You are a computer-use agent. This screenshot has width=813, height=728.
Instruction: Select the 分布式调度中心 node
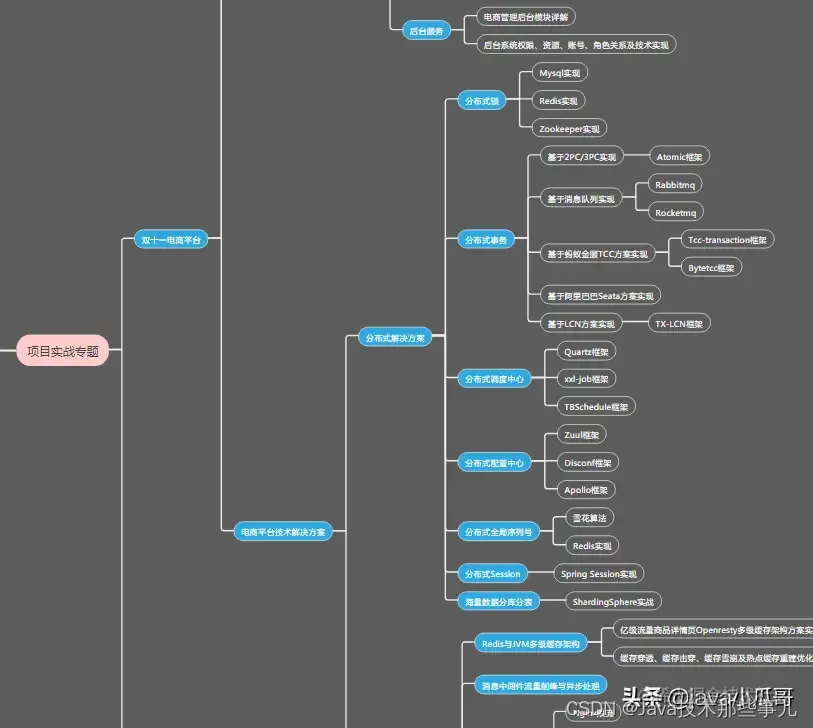coord(494,379)
